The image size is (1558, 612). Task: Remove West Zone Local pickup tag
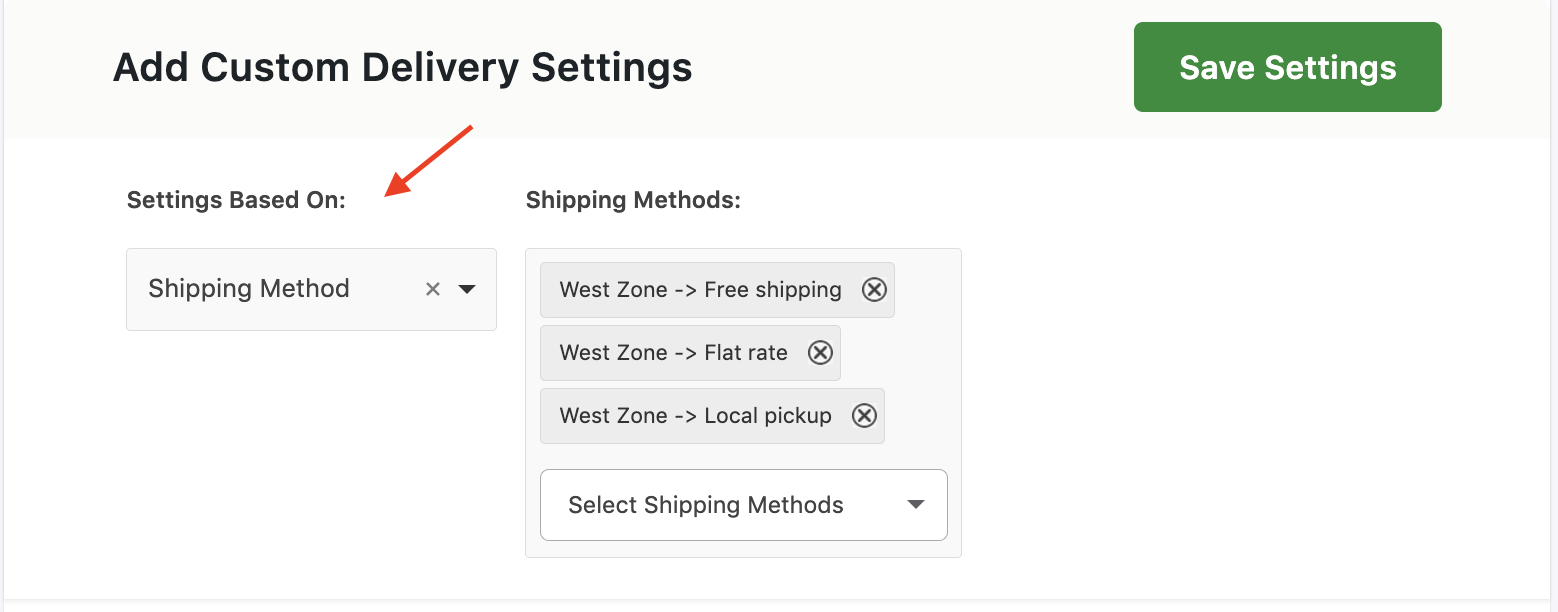(x=864, y=416)
